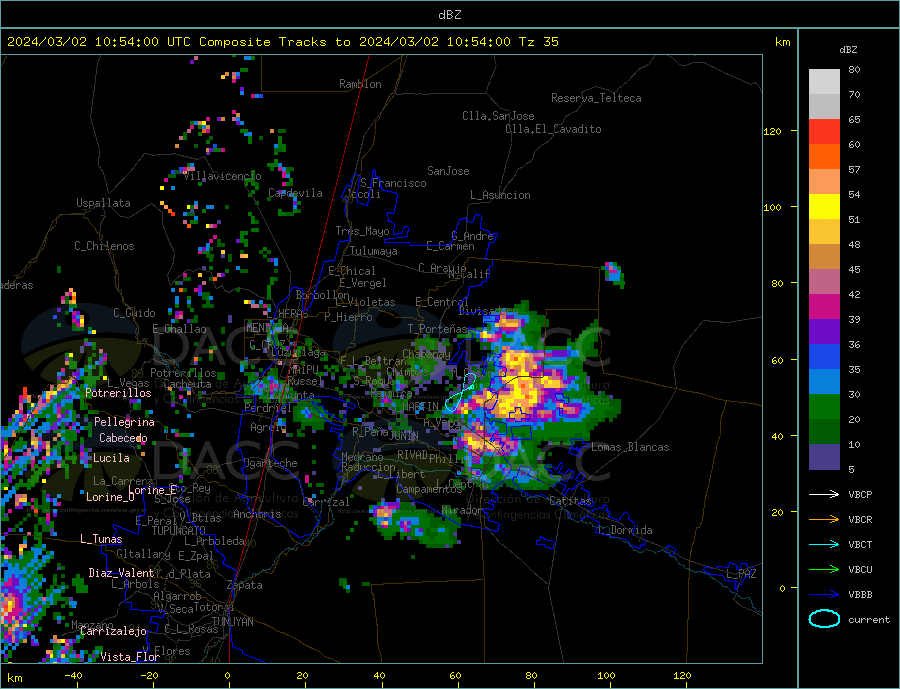Click the Capdevila map label
Viewport: 900px width, 689px height.
coord(295,193)
